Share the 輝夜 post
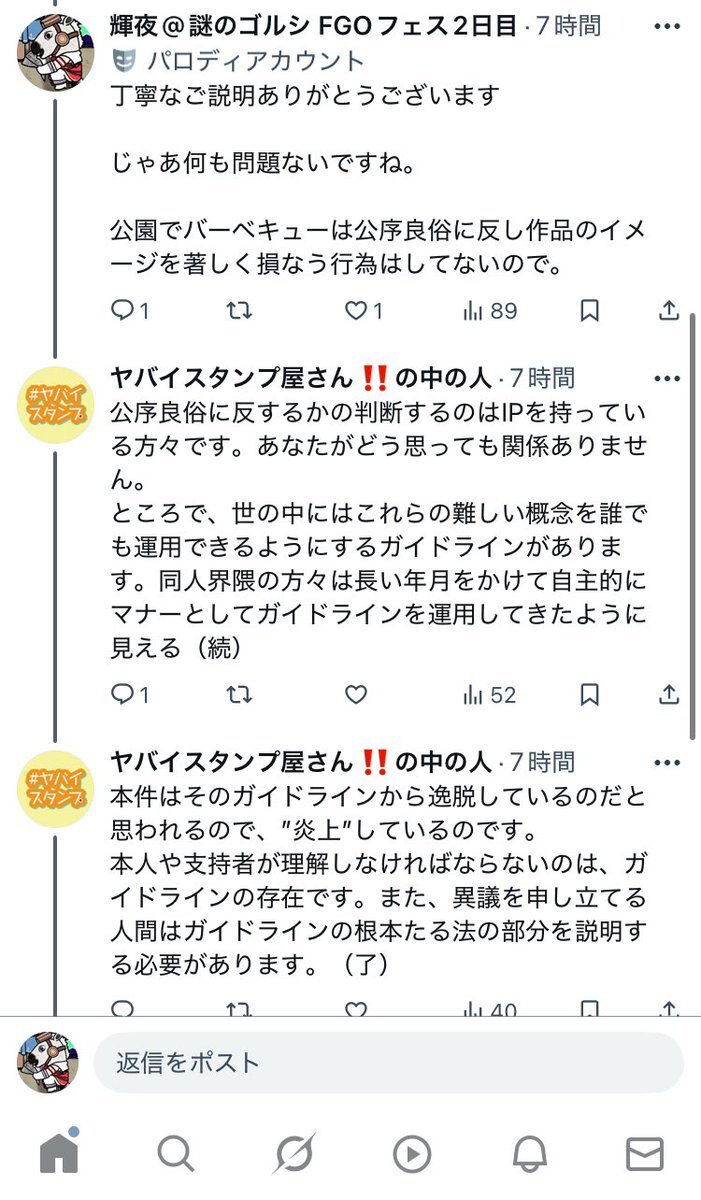 [x=669, y=311]
